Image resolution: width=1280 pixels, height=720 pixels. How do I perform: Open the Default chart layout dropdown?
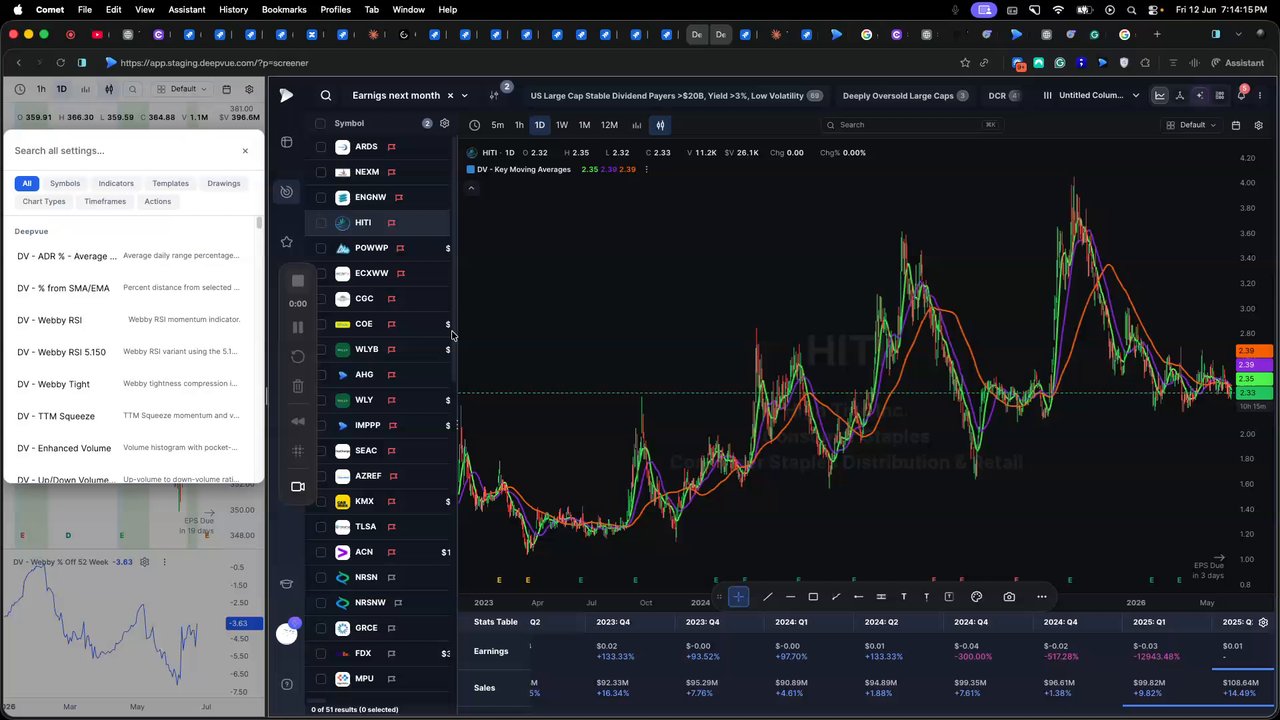pos(1192,125)
